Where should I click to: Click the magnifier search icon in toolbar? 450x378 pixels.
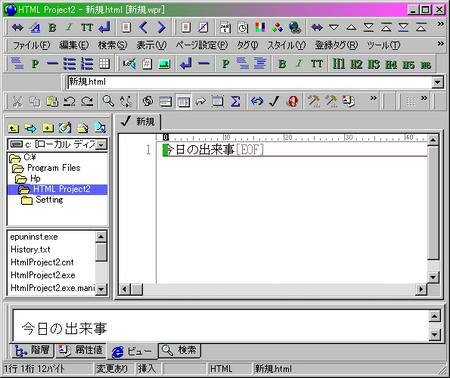point(108,101)
